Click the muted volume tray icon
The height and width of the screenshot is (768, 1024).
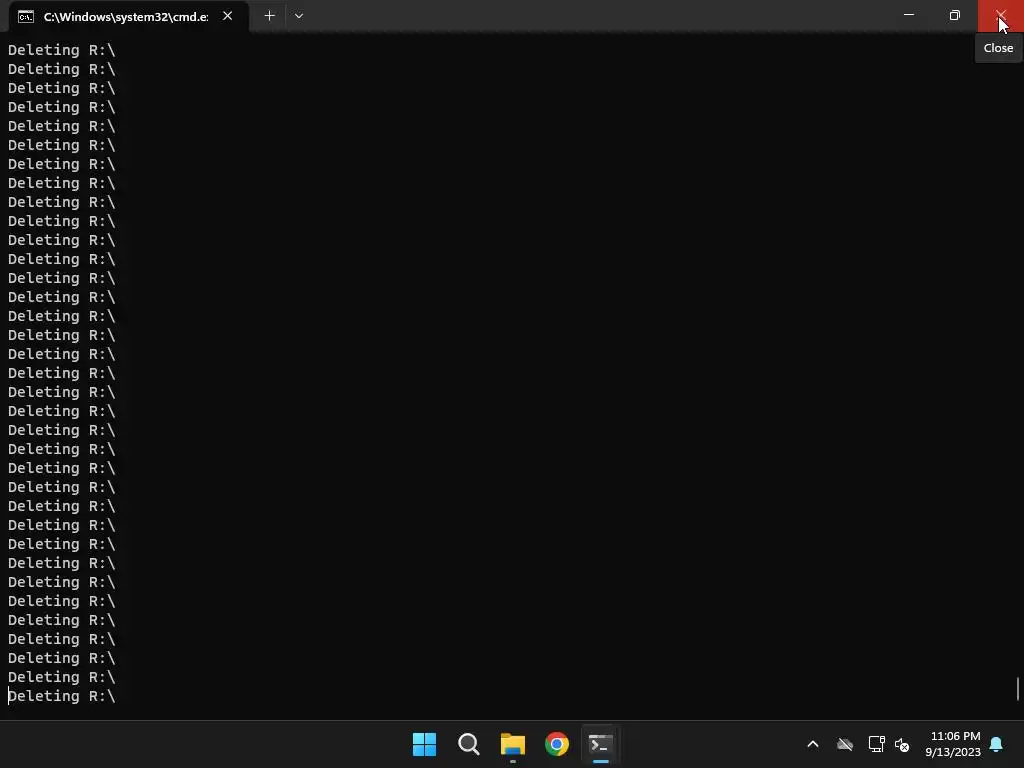(902, 744)
